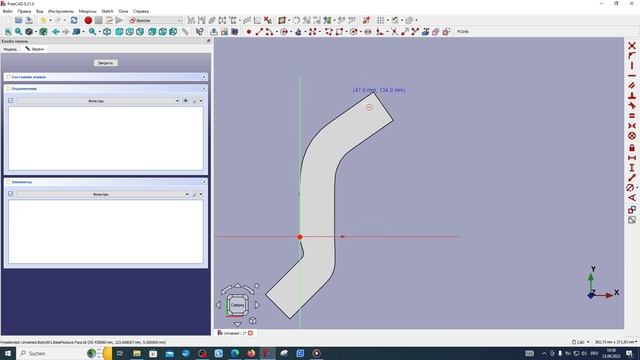Open elements filter dropdown arrow
640x360 pixels.
pyautogui.click(x=187, y=194)
